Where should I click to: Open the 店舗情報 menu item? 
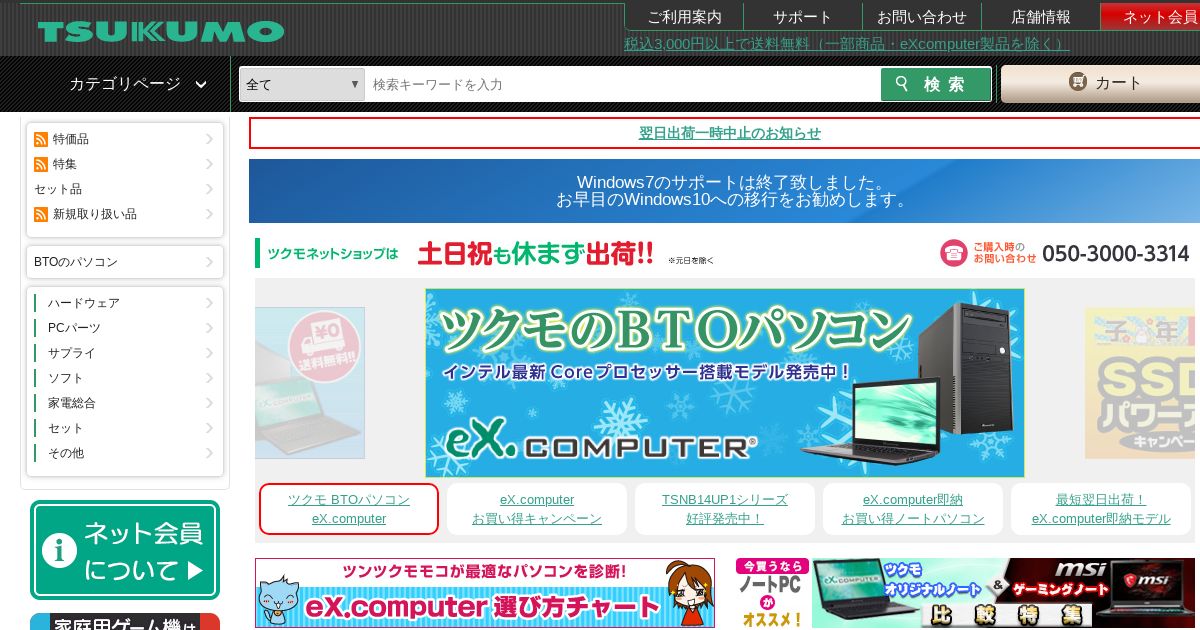[1041, 17]
